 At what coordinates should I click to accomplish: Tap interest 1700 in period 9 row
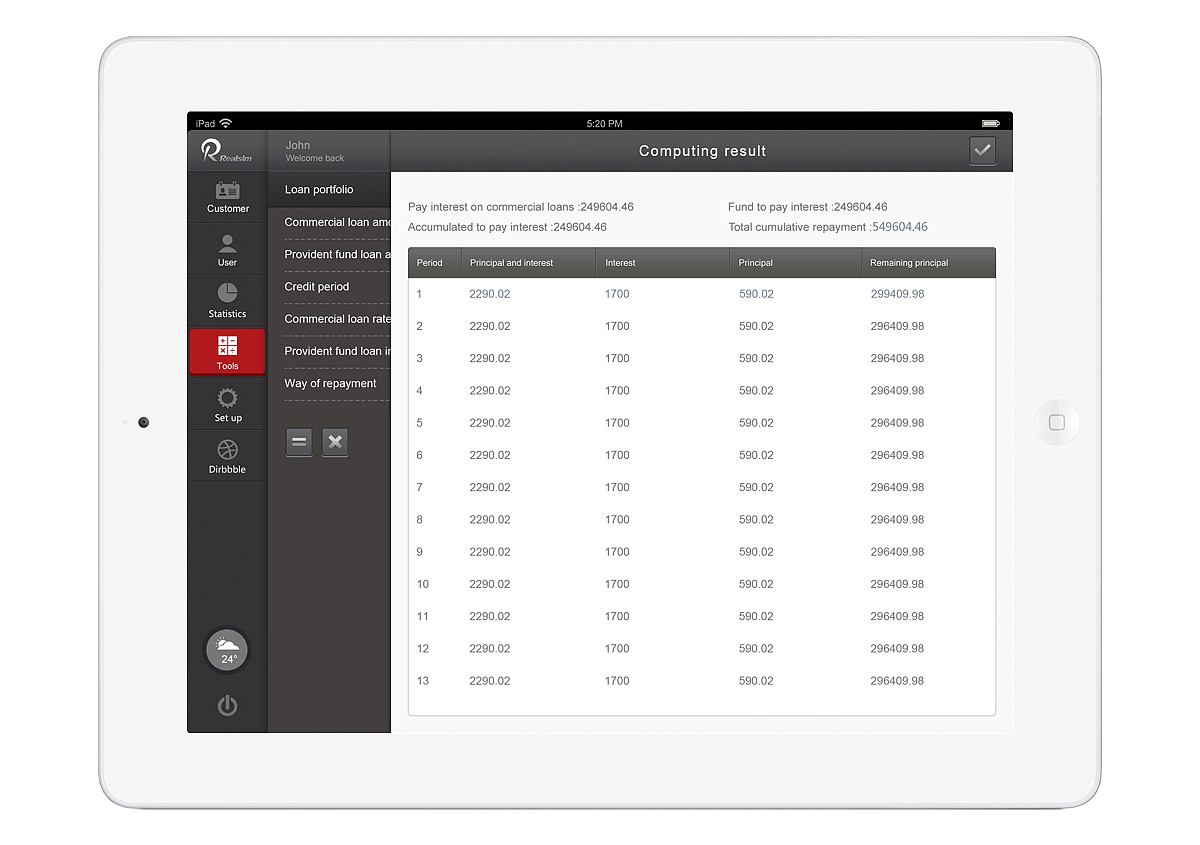point(617,552)
